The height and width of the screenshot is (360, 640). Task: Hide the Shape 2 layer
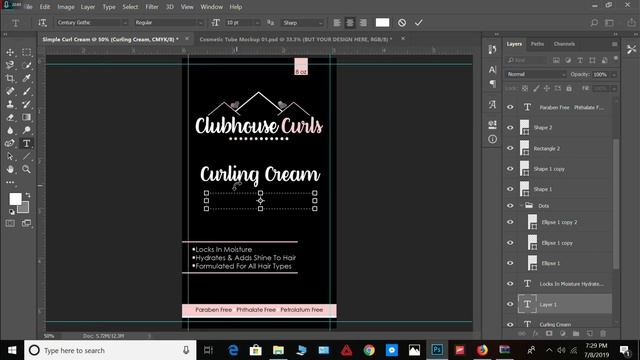(x=510, y=128)
